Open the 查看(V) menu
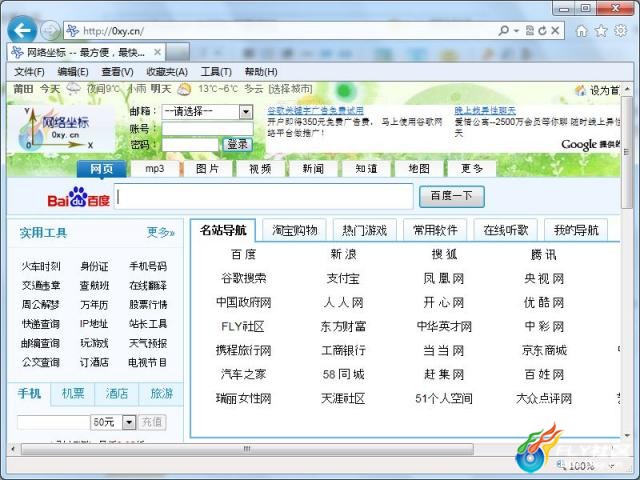 [x=117, y=72]
